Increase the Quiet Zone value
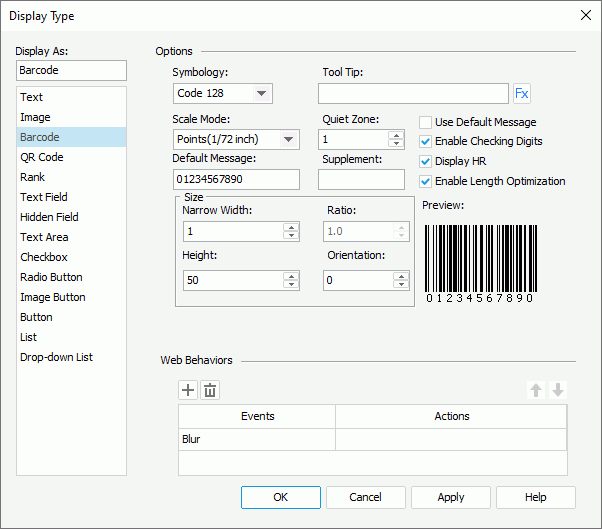 (x=397, y=135)
